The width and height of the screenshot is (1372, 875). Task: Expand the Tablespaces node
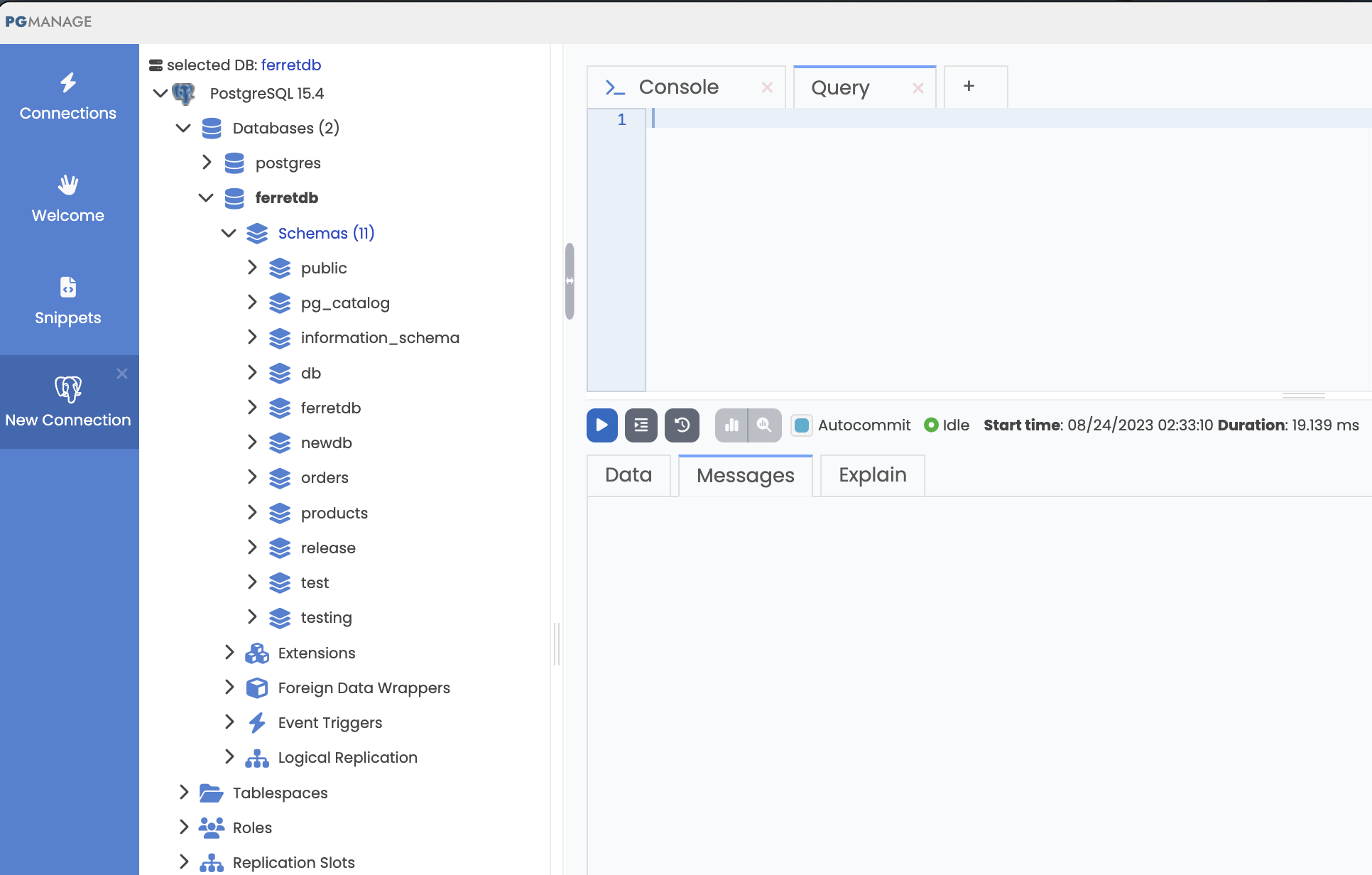point(183,792)
